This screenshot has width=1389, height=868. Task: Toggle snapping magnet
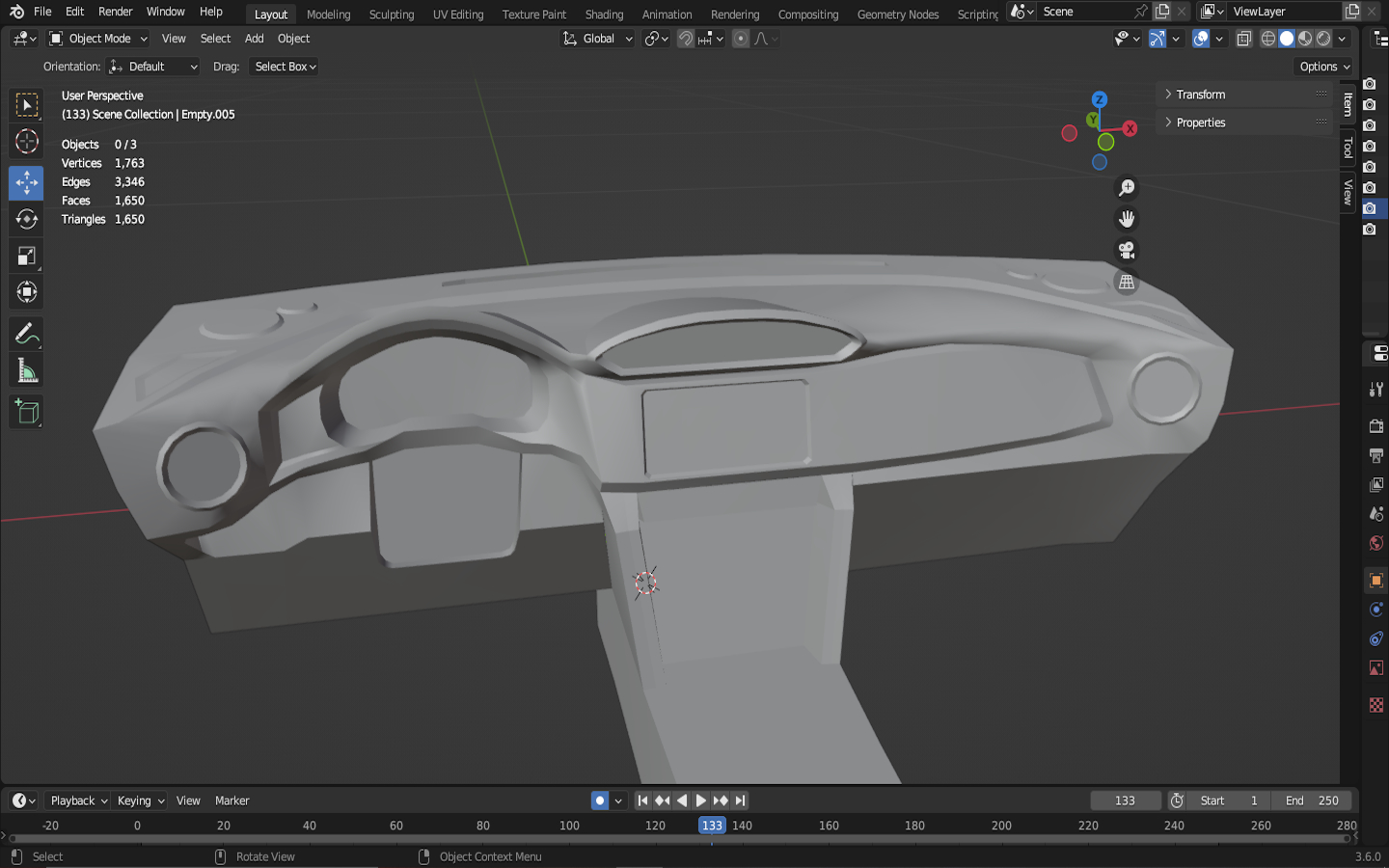pyautogui.click(x=686, y=39)
